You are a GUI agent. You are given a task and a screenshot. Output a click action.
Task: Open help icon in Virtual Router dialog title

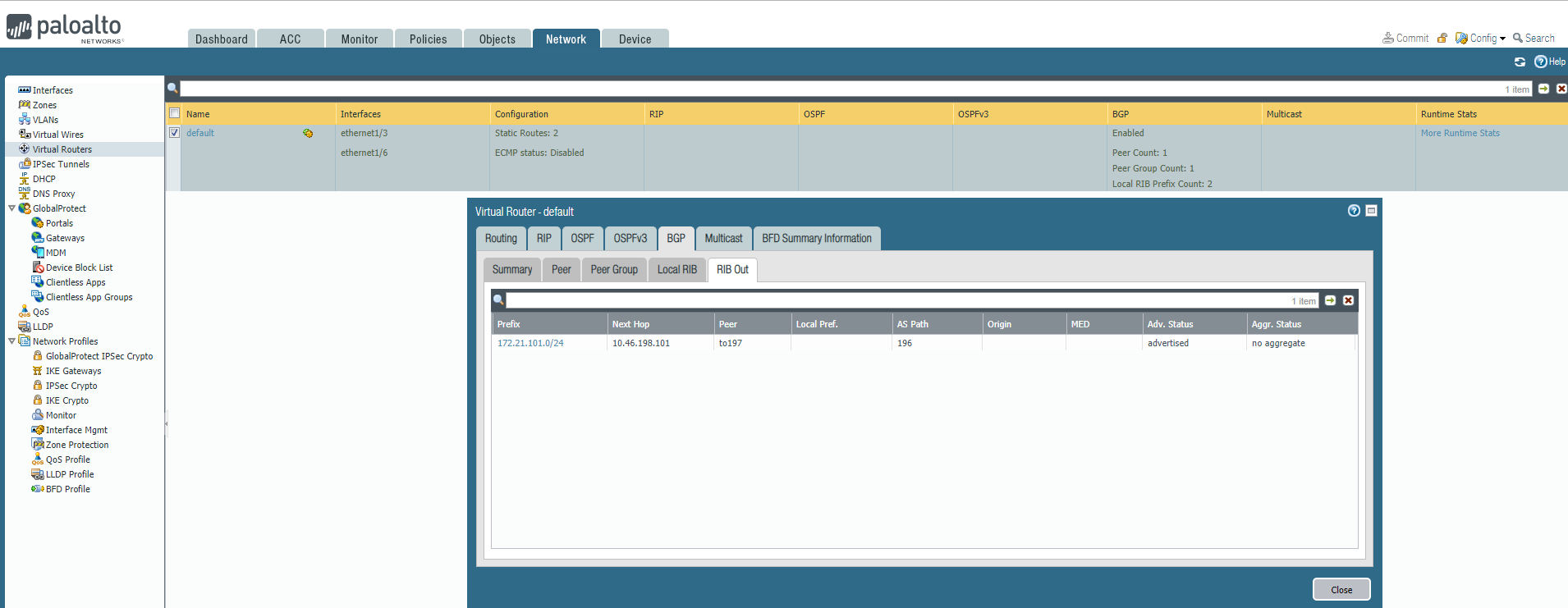coord(1354,211)
